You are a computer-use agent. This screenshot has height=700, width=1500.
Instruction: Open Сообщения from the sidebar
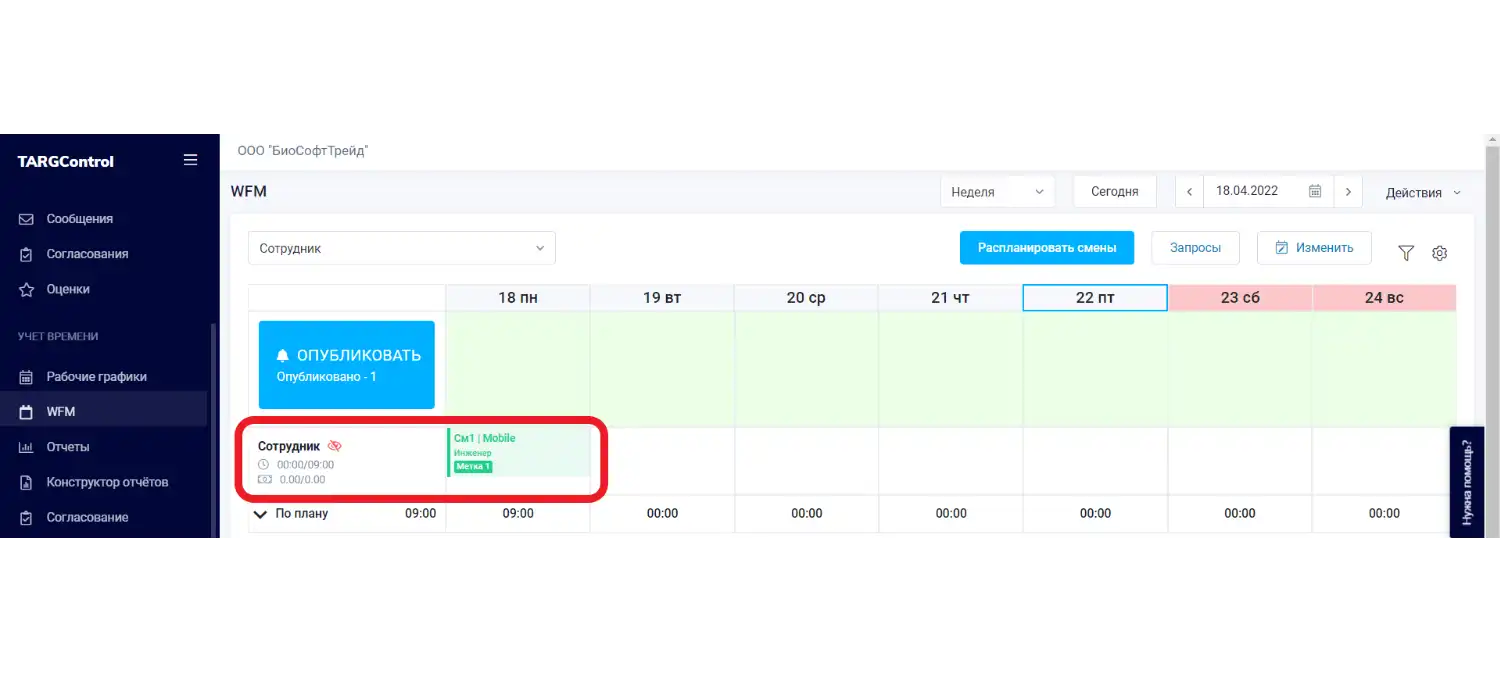[x=79, y=219]
